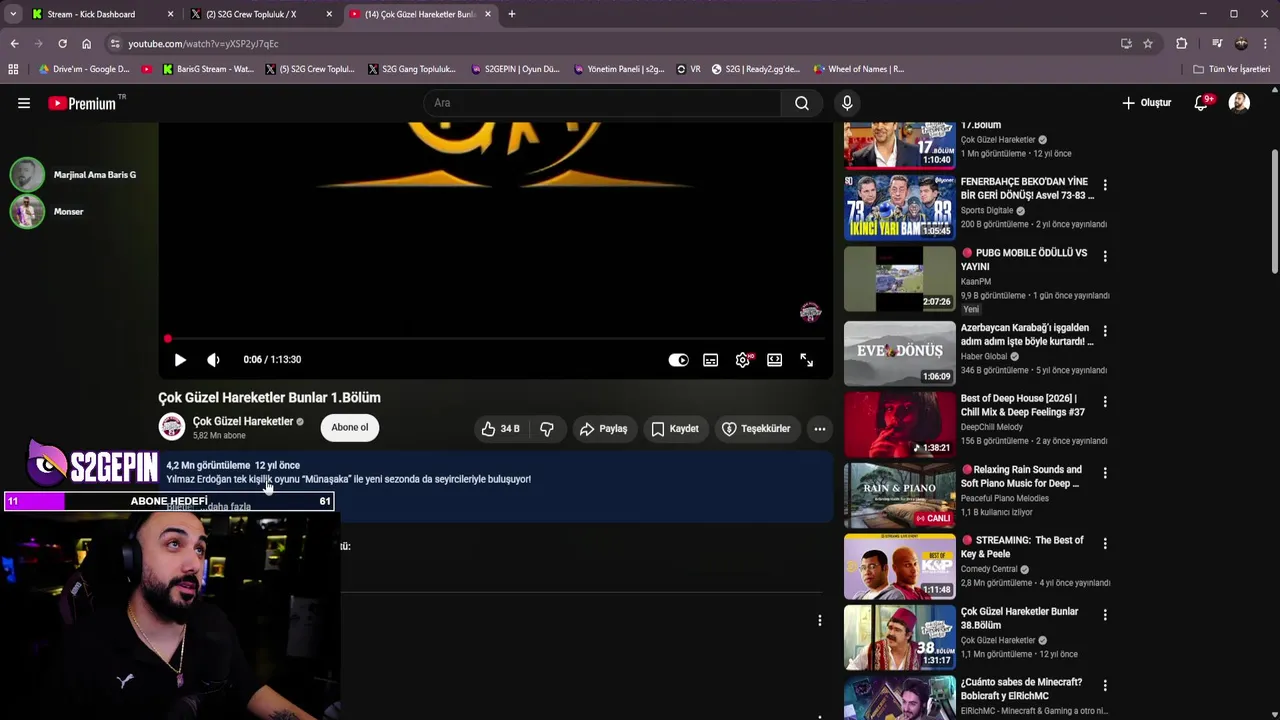
Task: Go to browser home page
Action: [86, 44]
